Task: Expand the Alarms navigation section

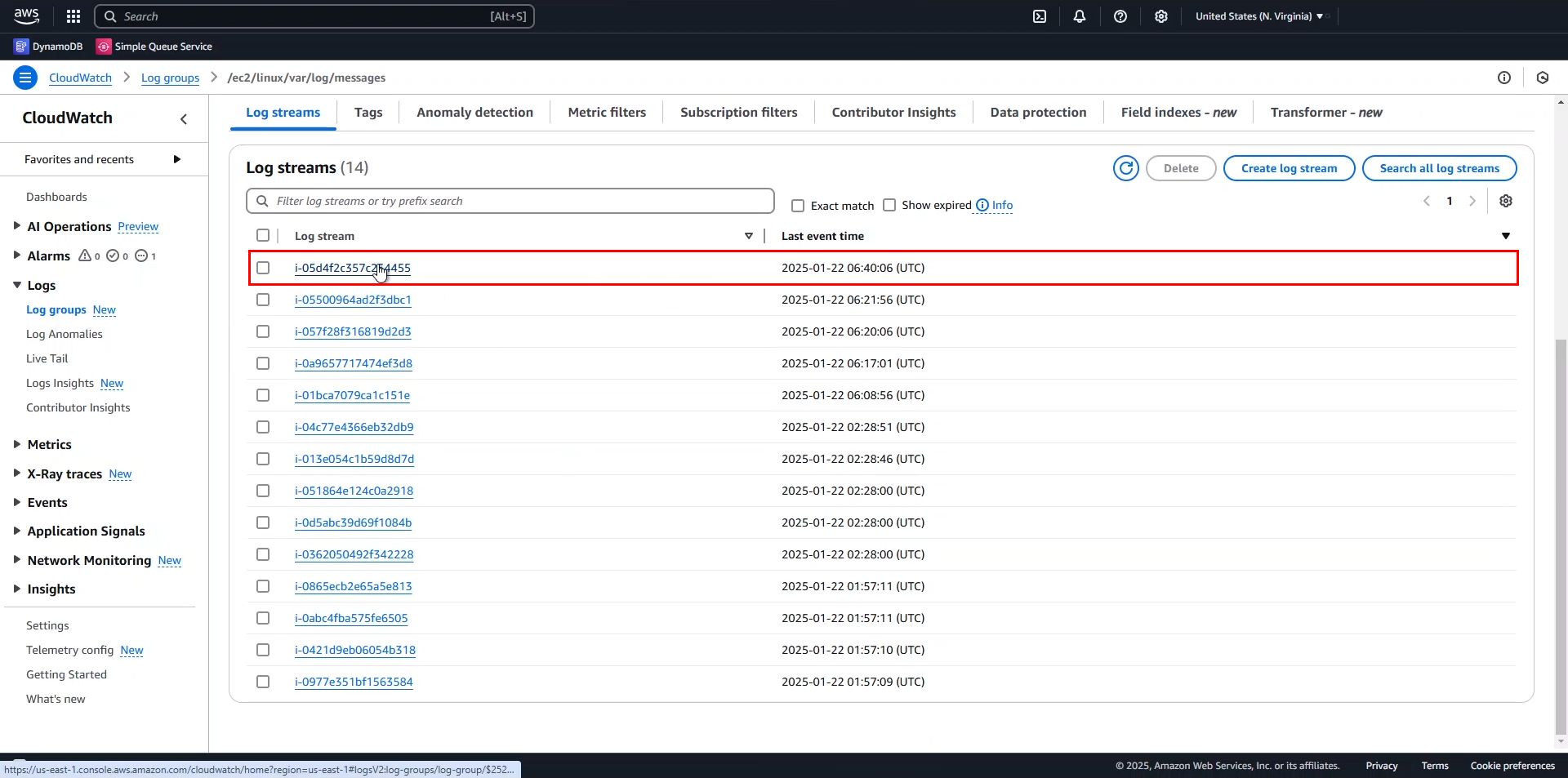Action: click(17, 256)
